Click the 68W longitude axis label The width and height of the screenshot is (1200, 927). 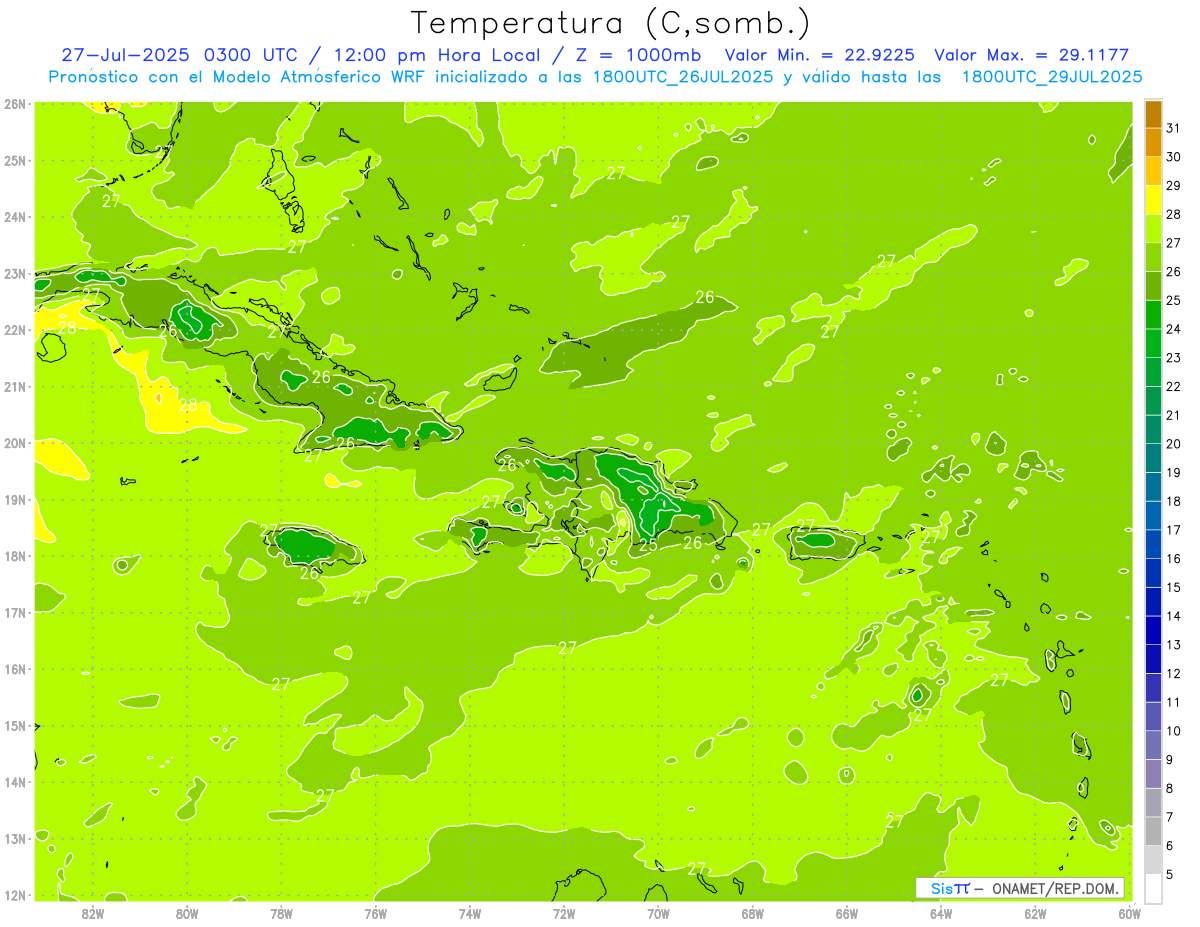(x=753, y=913)
